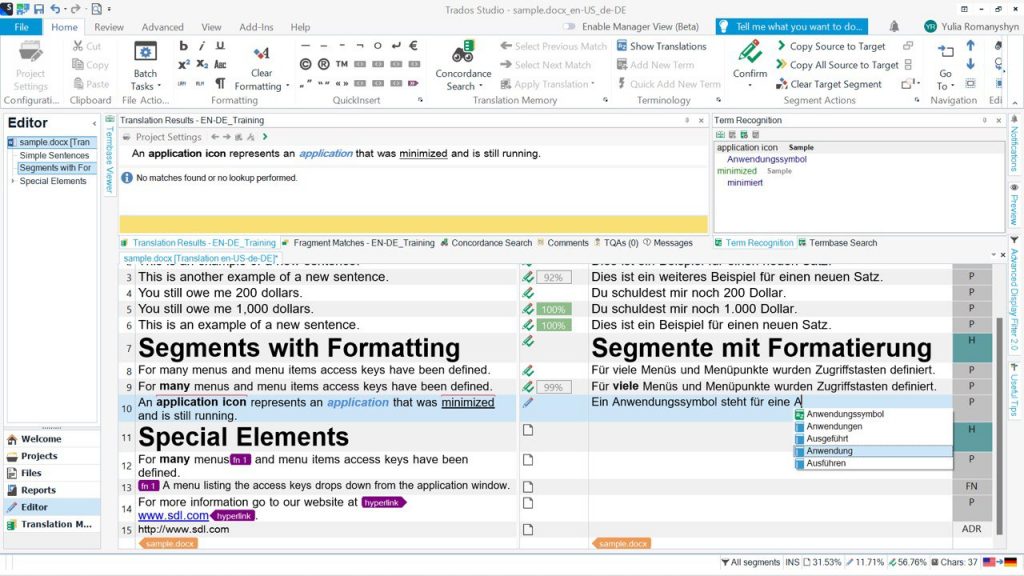
Task: Select Anwendungen from the autosuggest list
Action: 834,426
